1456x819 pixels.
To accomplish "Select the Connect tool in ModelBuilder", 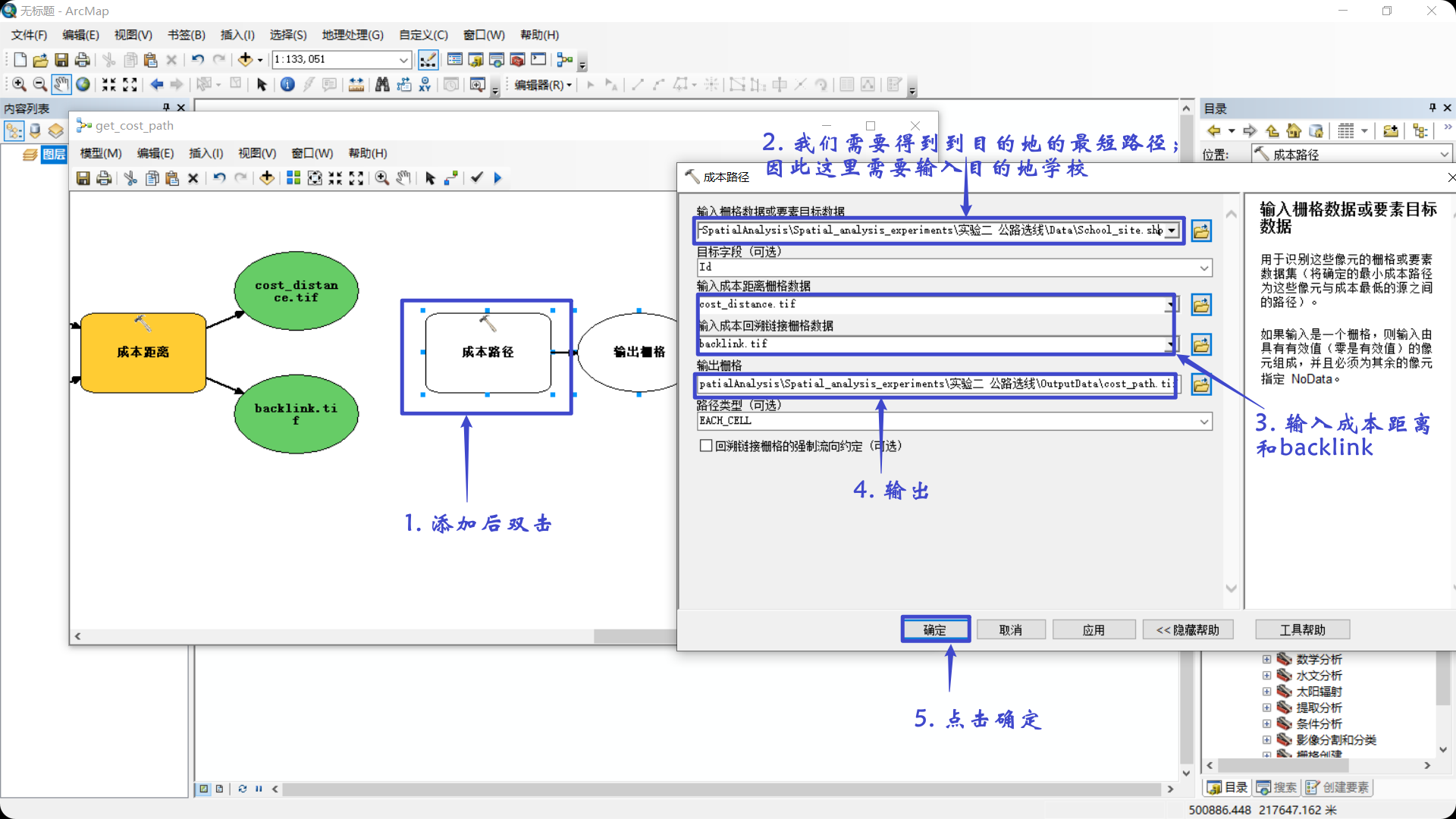I will pyautogui.click(x=451, y=178).
